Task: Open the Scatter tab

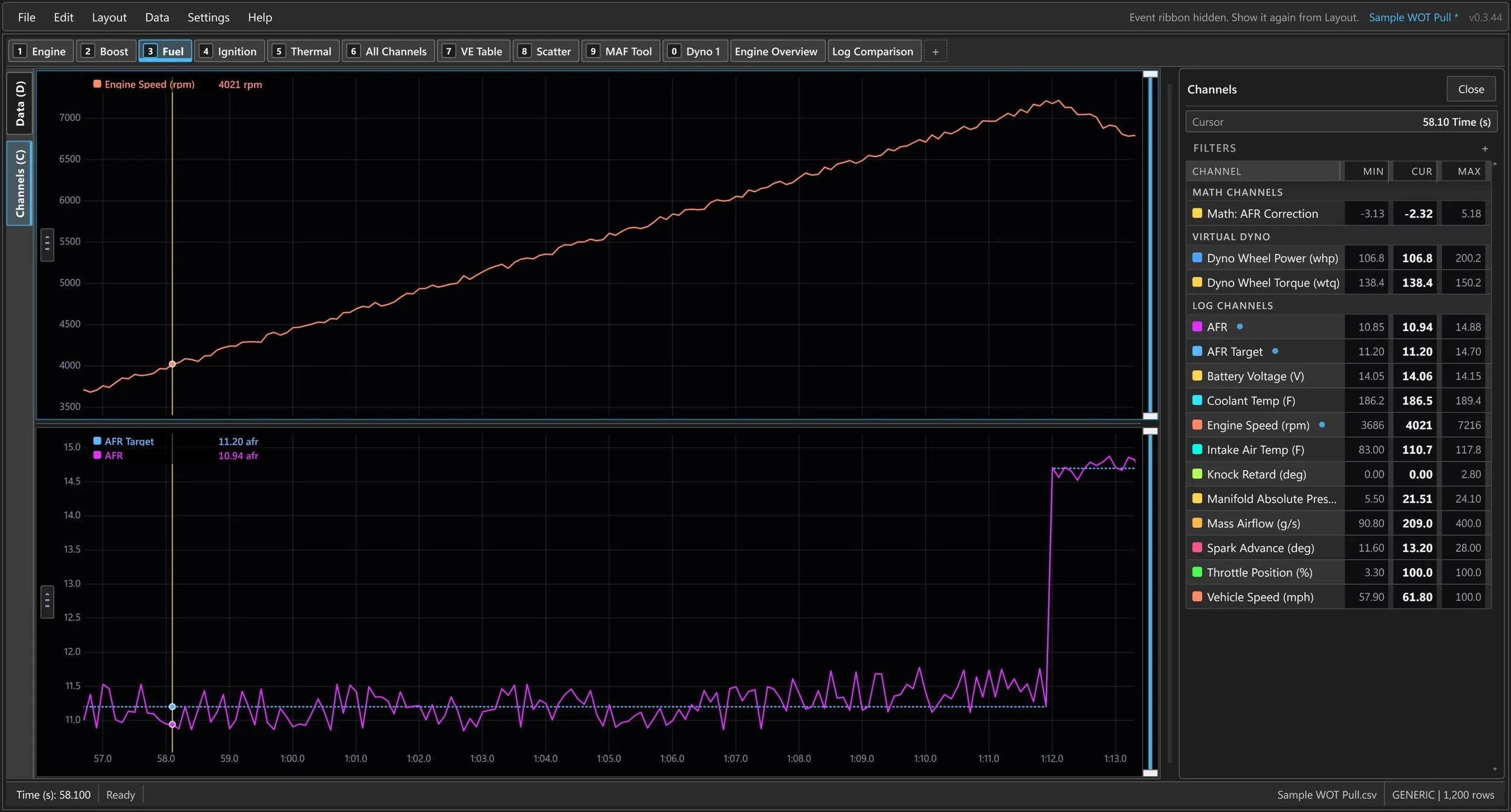Action: coord(546,51)
